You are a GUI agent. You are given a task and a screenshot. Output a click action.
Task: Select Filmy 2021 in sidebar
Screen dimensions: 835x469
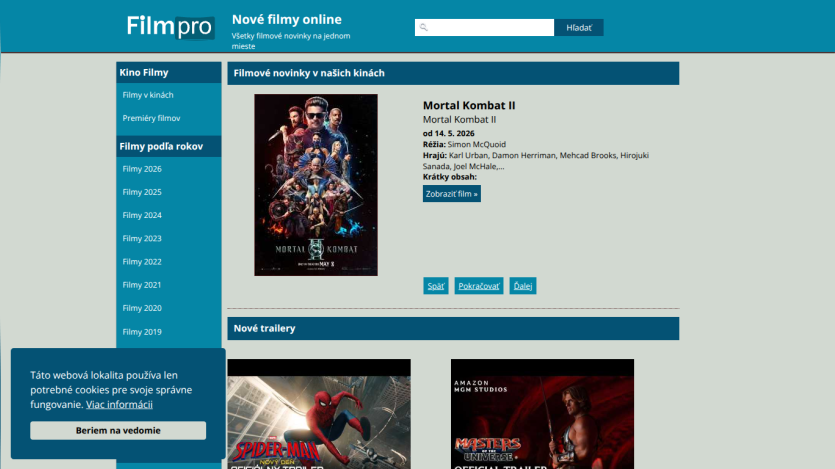pos(142,285)
